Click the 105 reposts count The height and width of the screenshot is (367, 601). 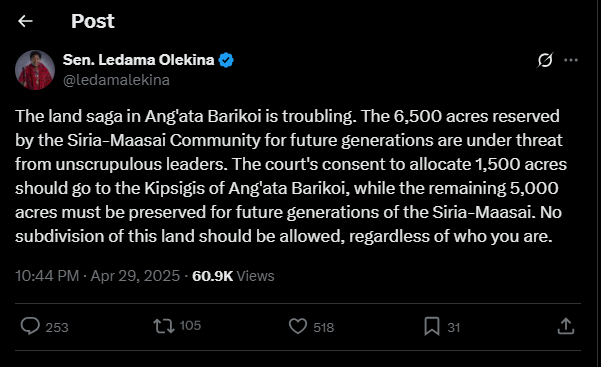pyautogui.click(x=190, y=326)
